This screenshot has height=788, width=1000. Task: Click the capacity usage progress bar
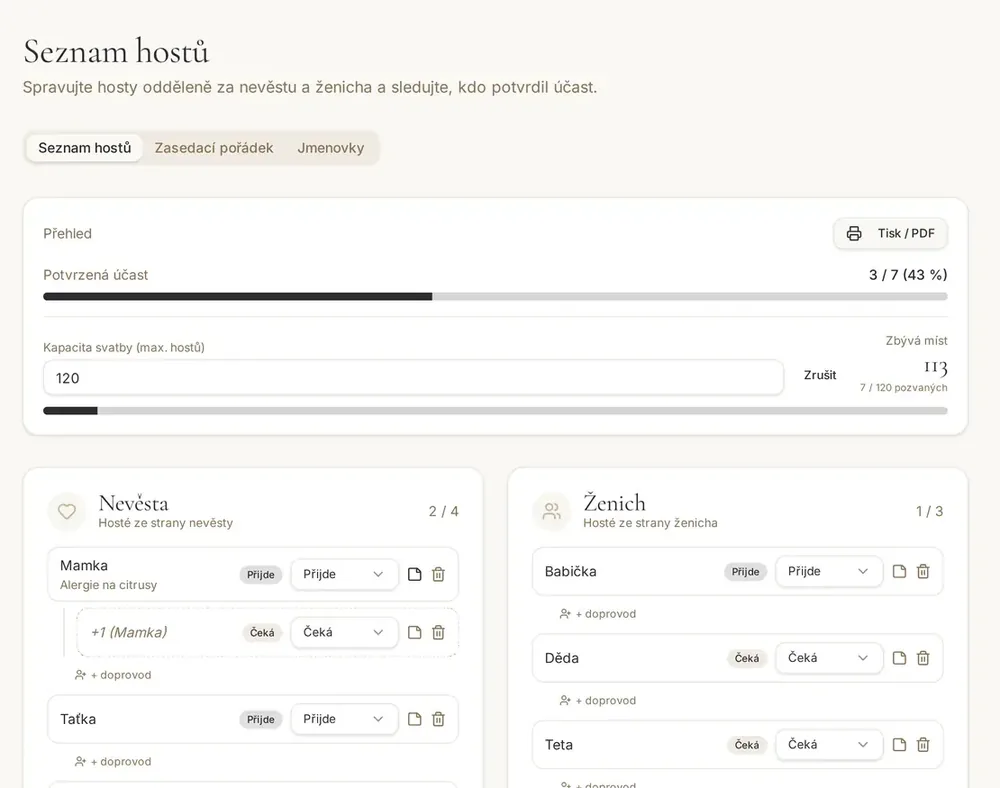coord(495,411)
